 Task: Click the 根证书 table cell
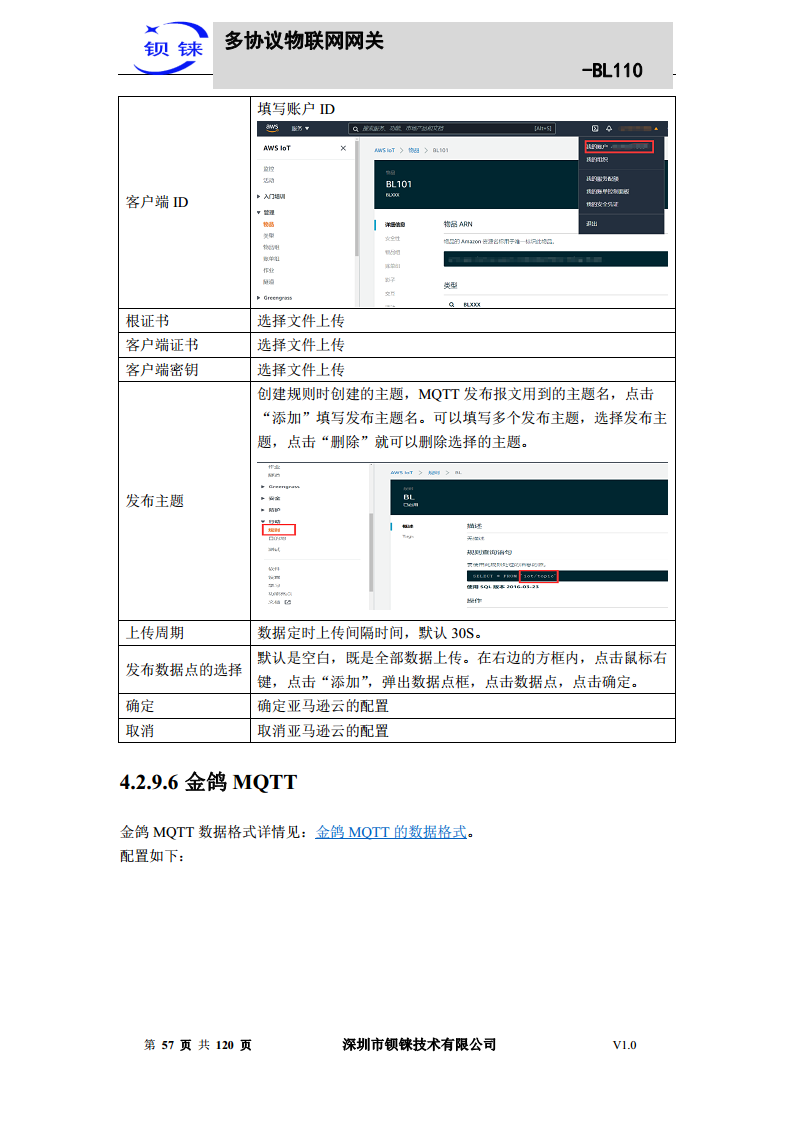point(185,321)
